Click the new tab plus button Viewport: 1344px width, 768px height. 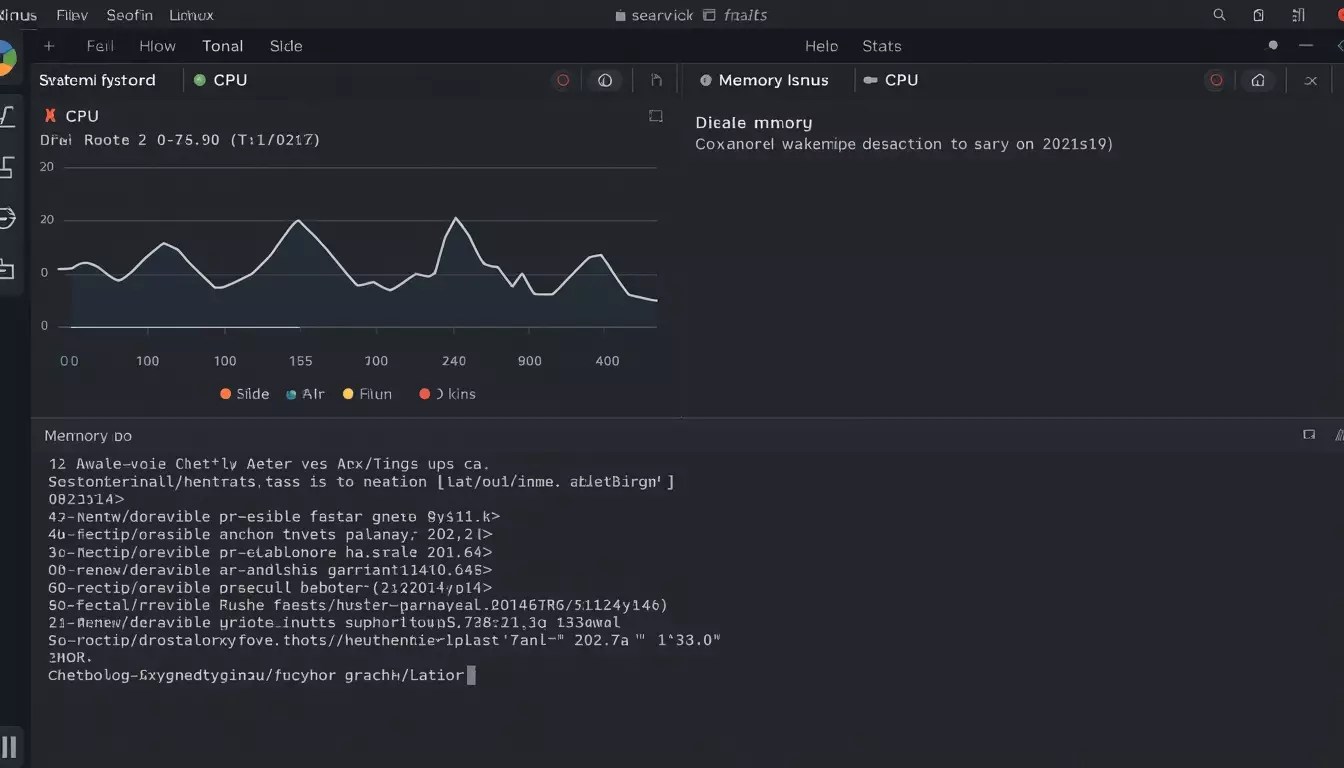48,46
